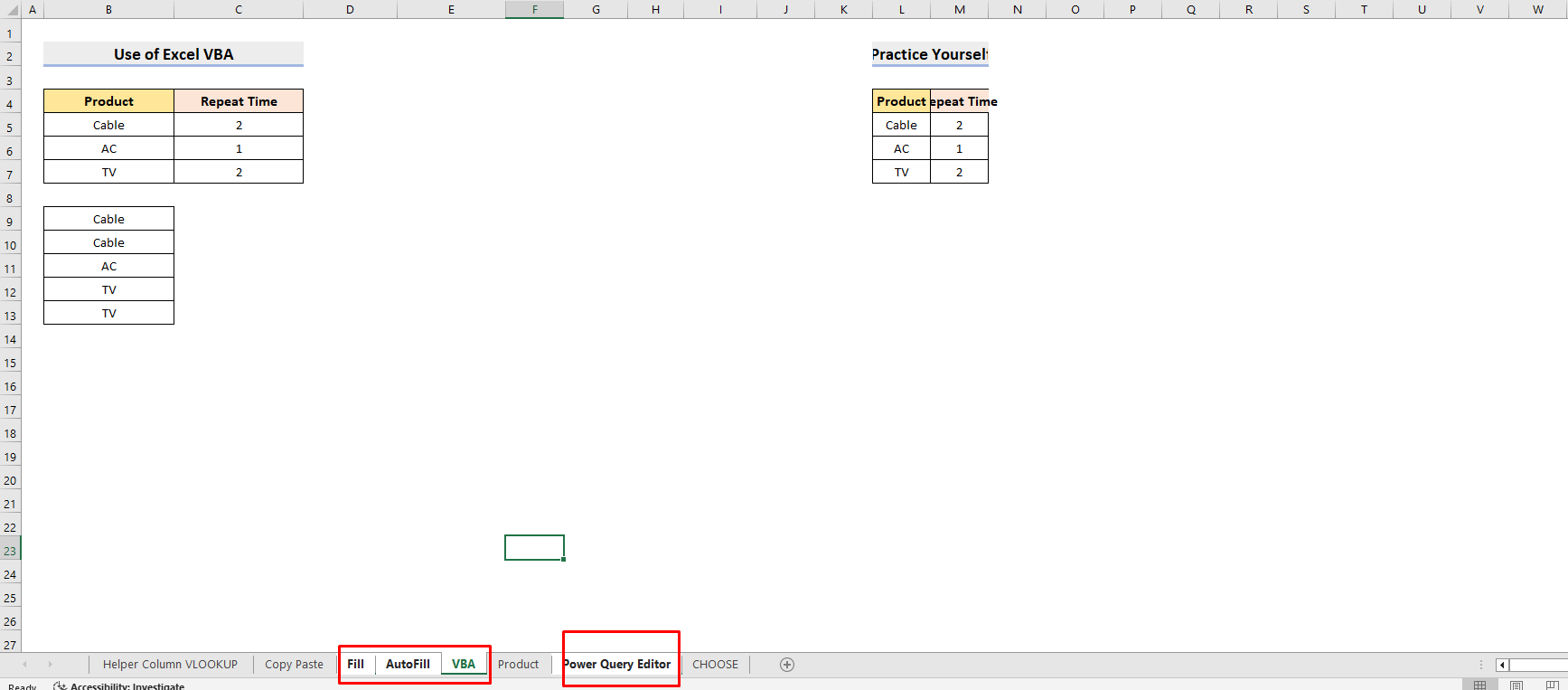
Task: Switch to Page Break Preview icon
Action: [1553, 685]
